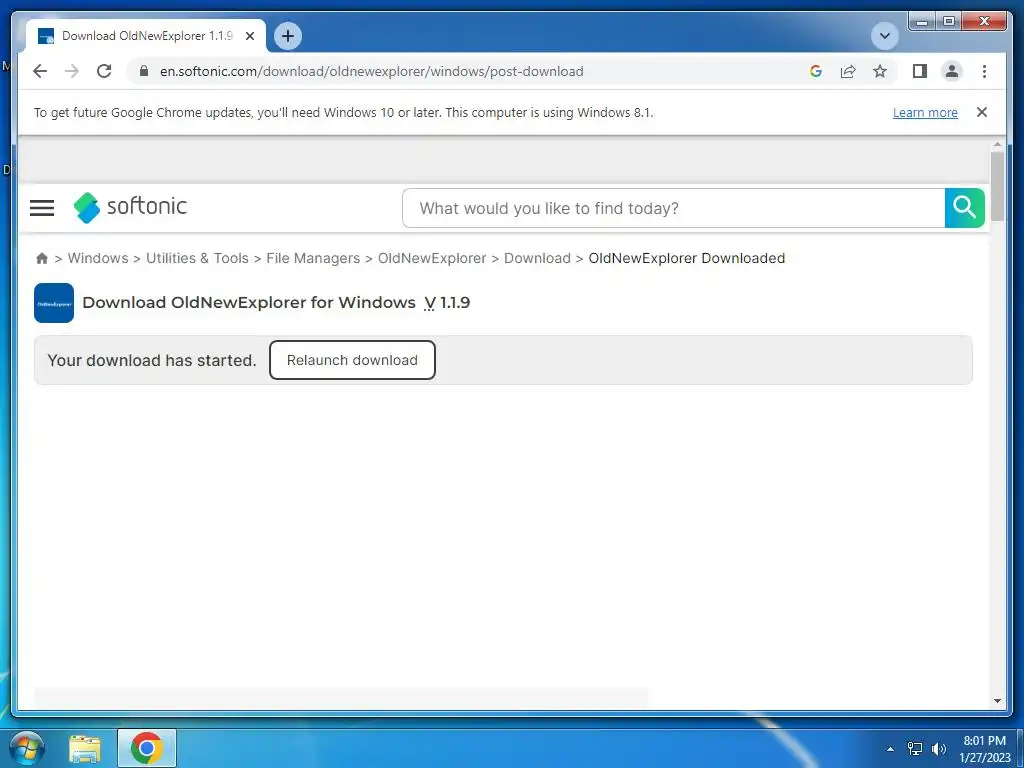
Task: Click the forward navigation arrow
Action: pyautogui.click(x=72, y=71)
